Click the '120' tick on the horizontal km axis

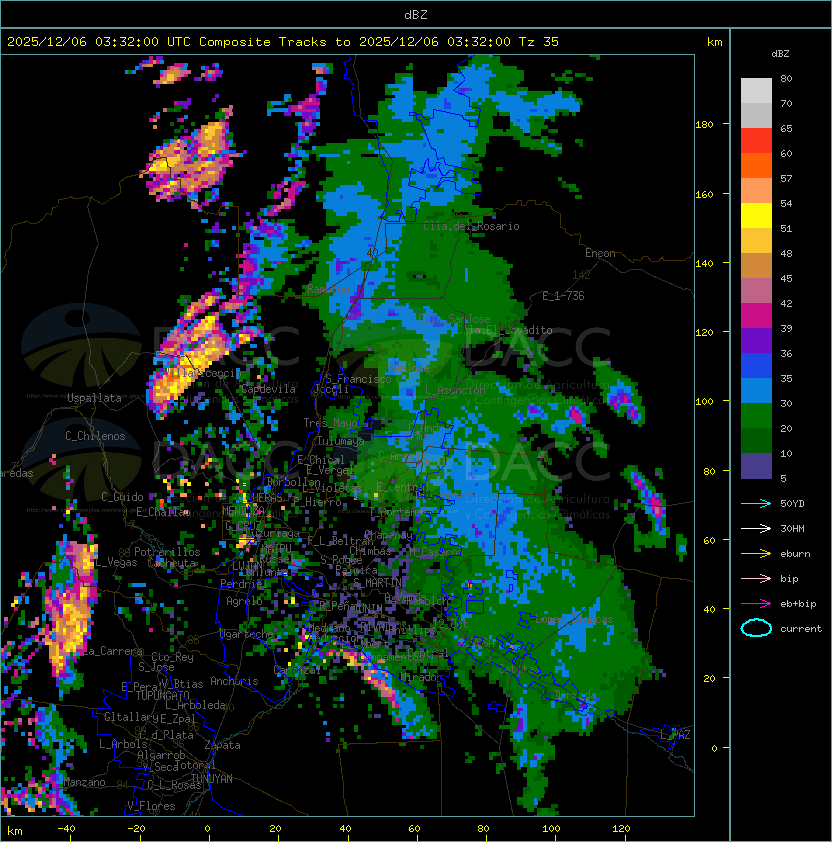click(621, 829)
